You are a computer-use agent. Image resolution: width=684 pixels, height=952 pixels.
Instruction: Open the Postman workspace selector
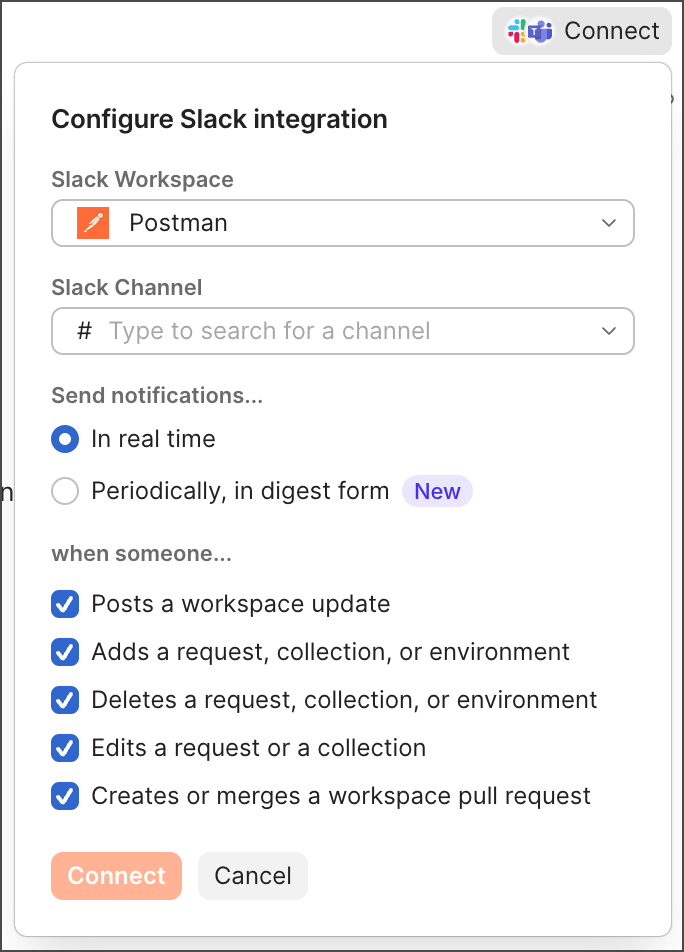pyautogui.click(x=342, y=223)
